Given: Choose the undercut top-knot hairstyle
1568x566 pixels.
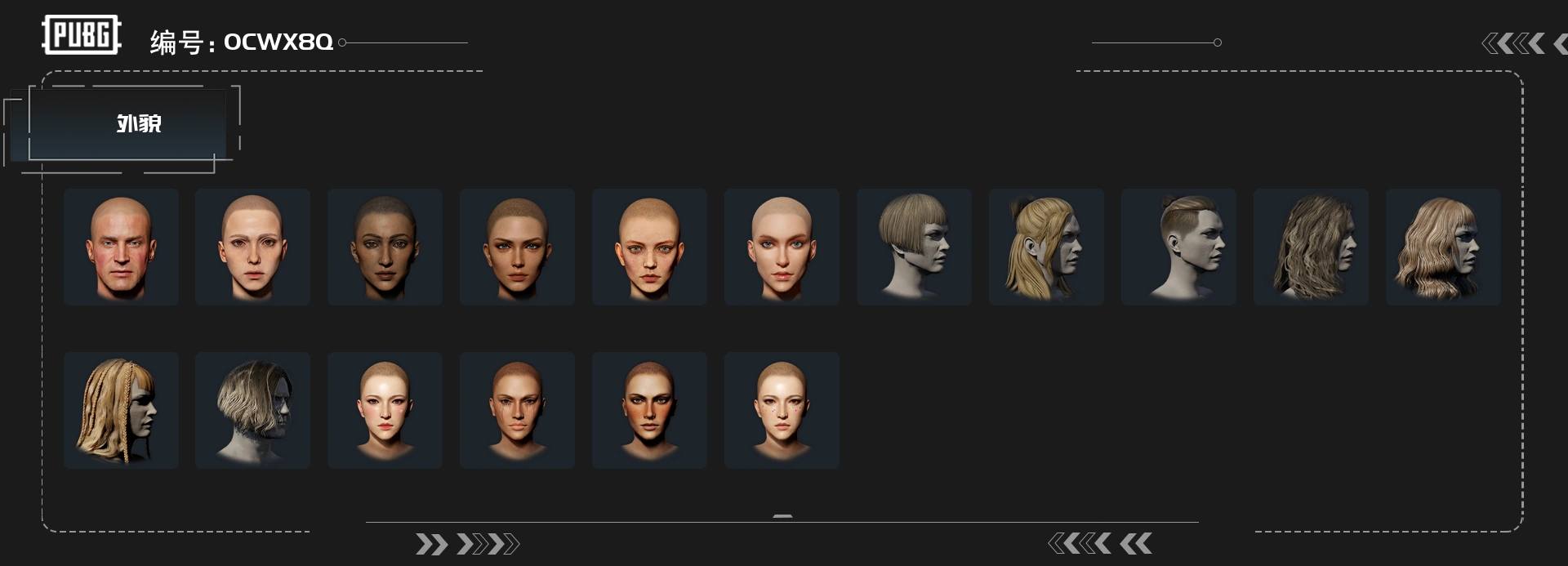Looking at the screenshot, I should 1178,247.
